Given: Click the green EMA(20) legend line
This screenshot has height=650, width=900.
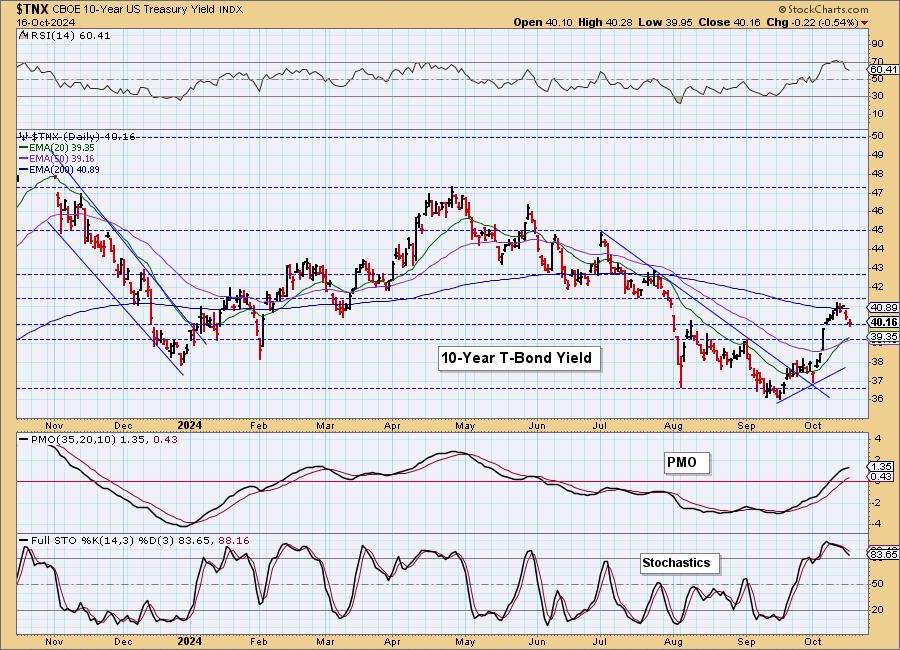Looking at the screenshot, I should [24, 148].
